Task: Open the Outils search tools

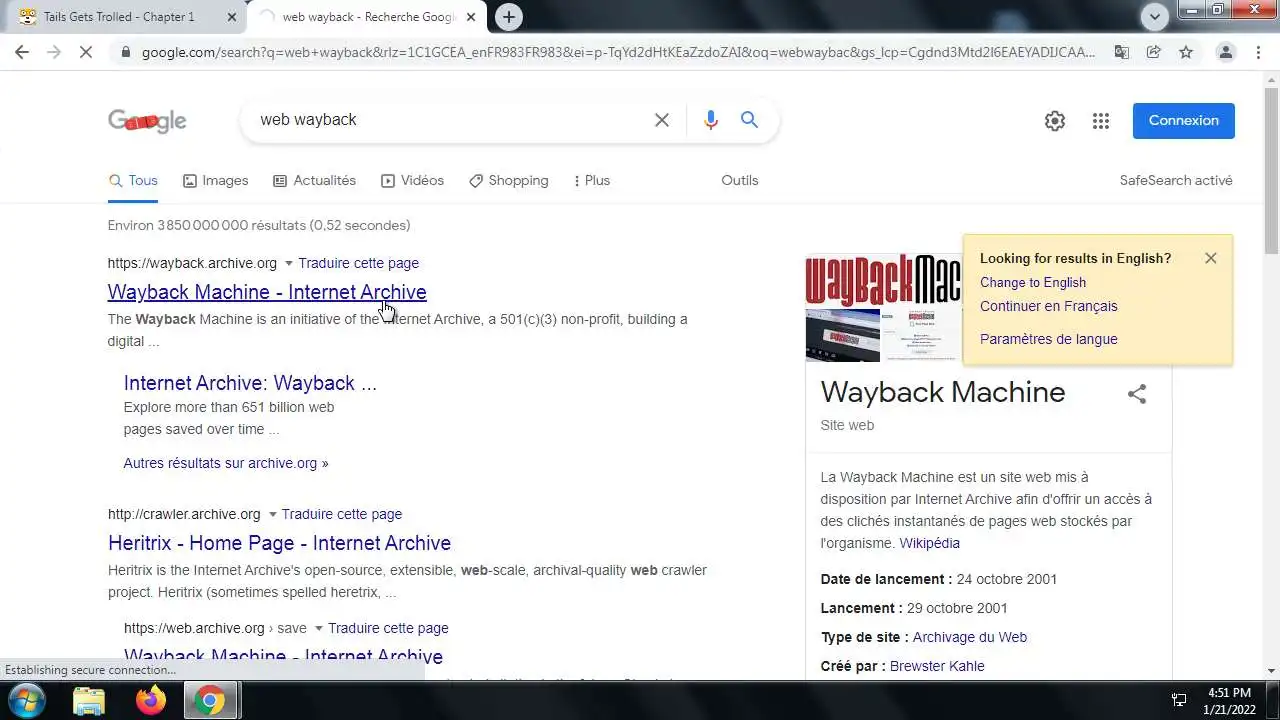Action: (x=740, y=181)
